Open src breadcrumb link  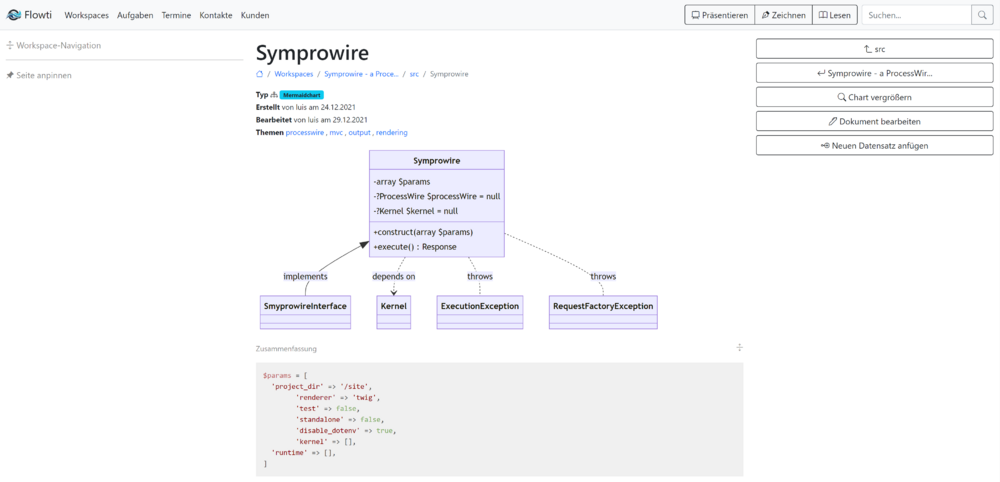pos(414,74)
